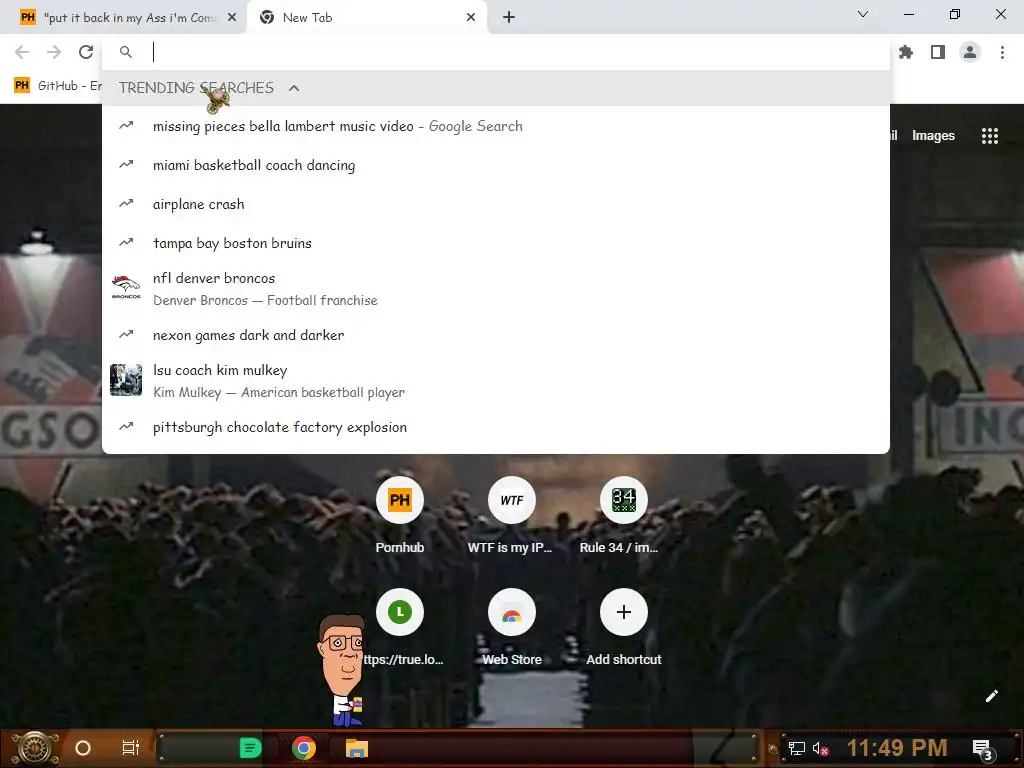Screen dimensions: 1024x768
Task: Click trending arrow icon beside pittsburgh chocolate factory
Action: point(126,426)
